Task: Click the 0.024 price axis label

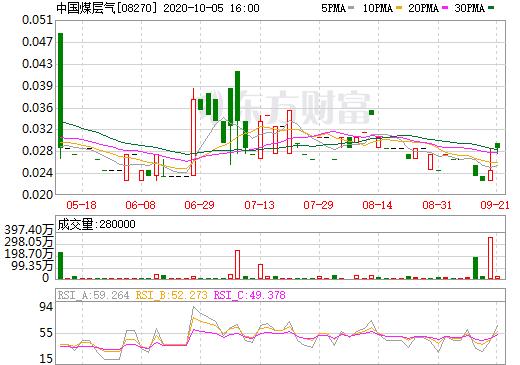Action: (37, 173)
